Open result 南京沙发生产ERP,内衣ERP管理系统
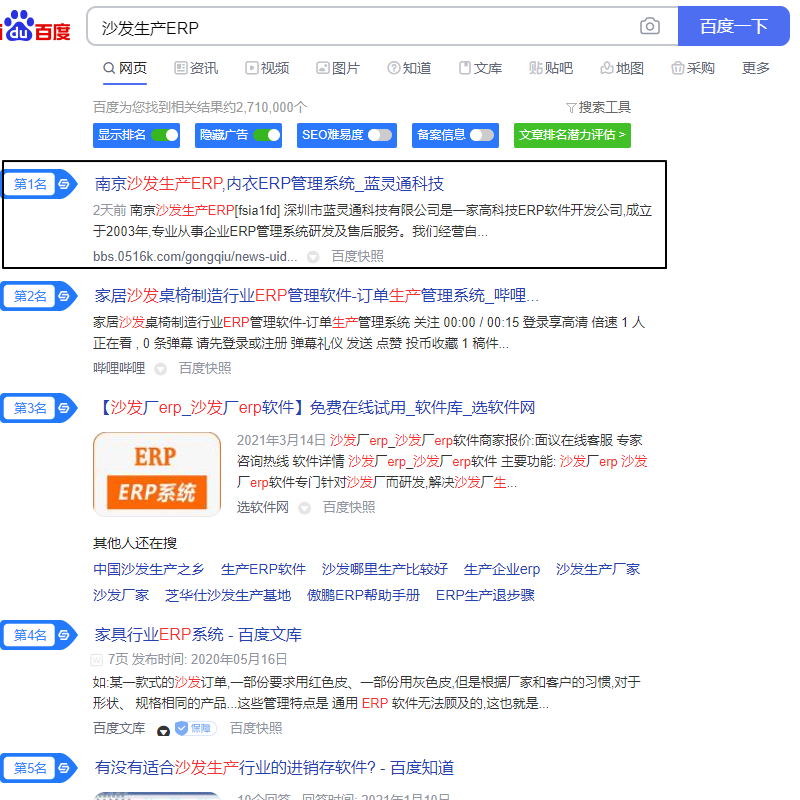 point(269,184)
